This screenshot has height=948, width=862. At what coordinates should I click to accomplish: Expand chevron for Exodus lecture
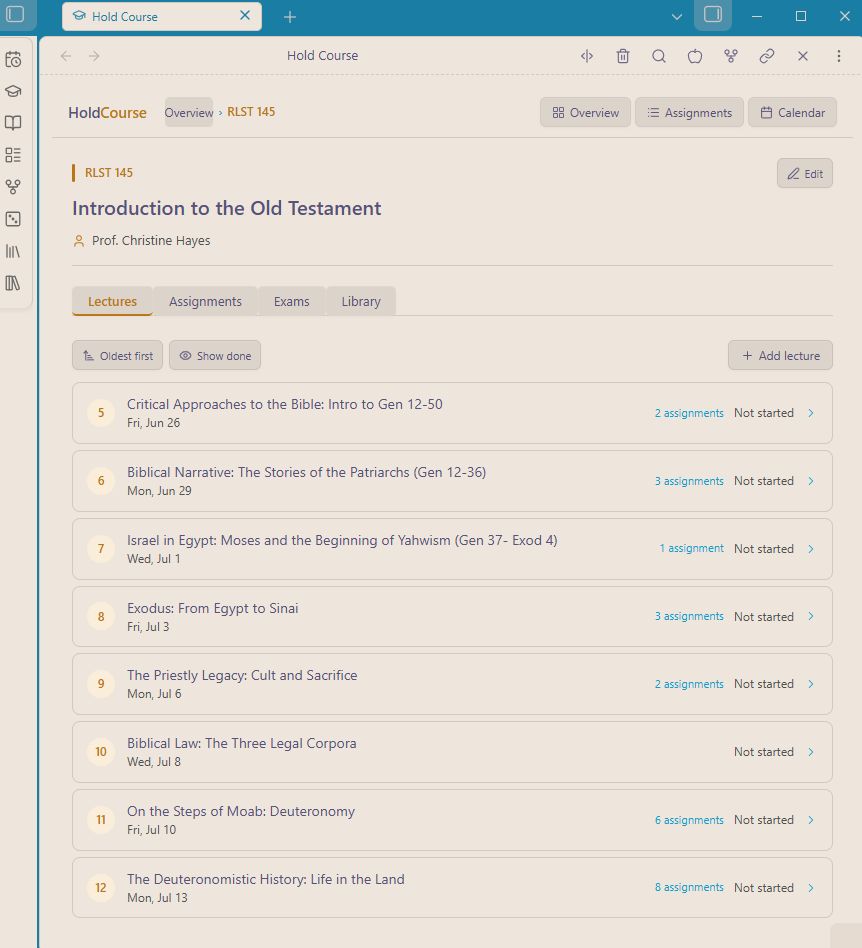[x=811, y=617]
